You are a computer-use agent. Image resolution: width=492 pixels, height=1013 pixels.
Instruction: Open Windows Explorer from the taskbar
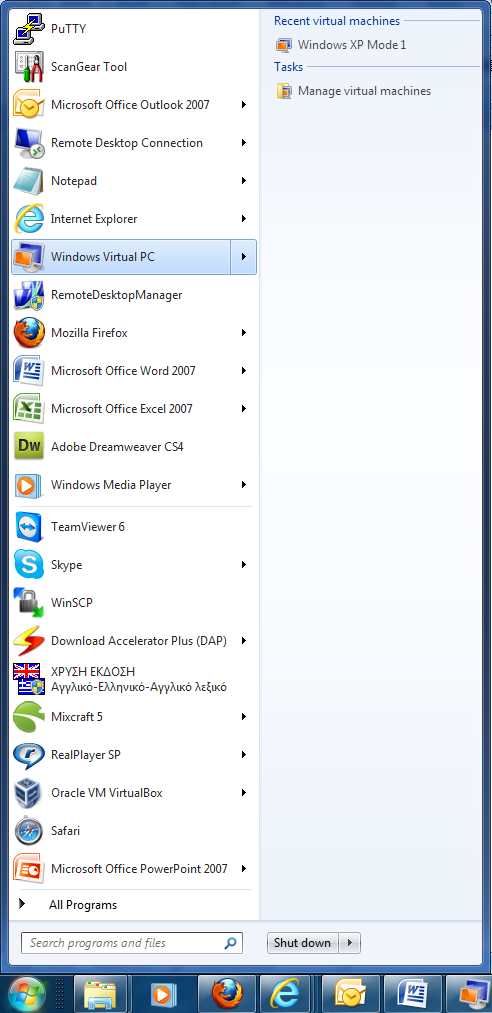coord(101,995)
